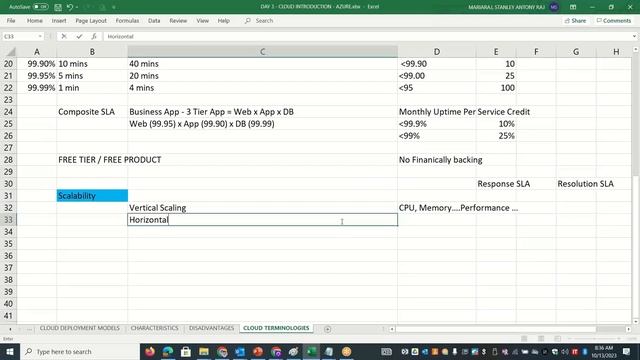Open the Undo history dropdown arrow
The width and height of the screenshot is (640, 360).
pos(77,7)
